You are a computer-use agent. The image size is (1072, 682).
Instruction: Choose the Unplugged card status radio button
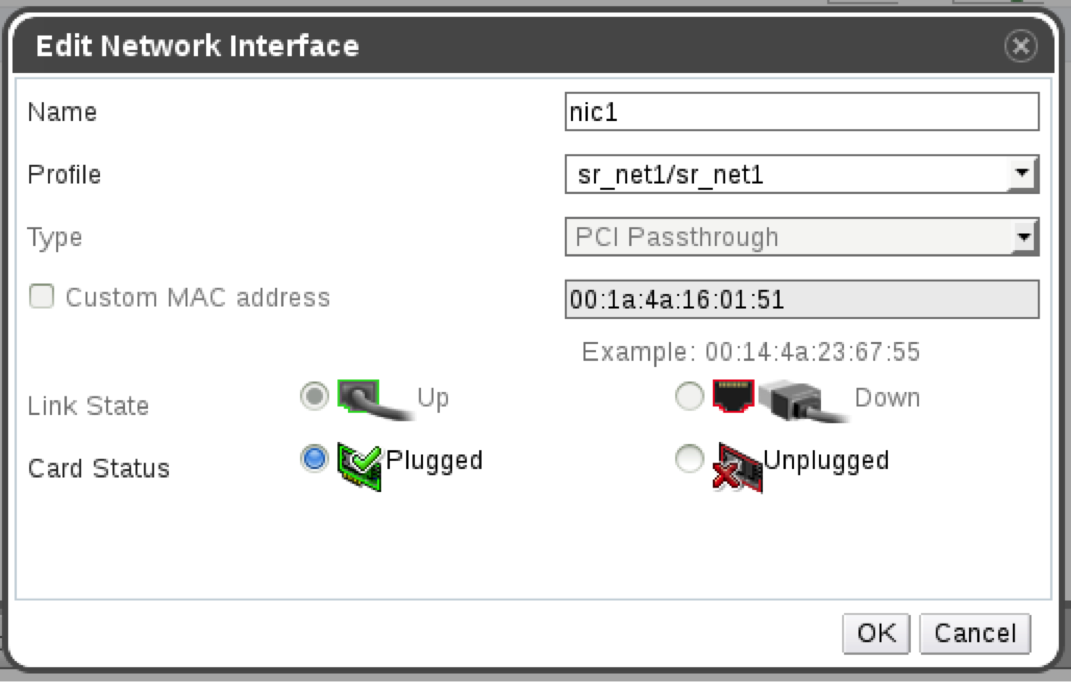[690, 459]
